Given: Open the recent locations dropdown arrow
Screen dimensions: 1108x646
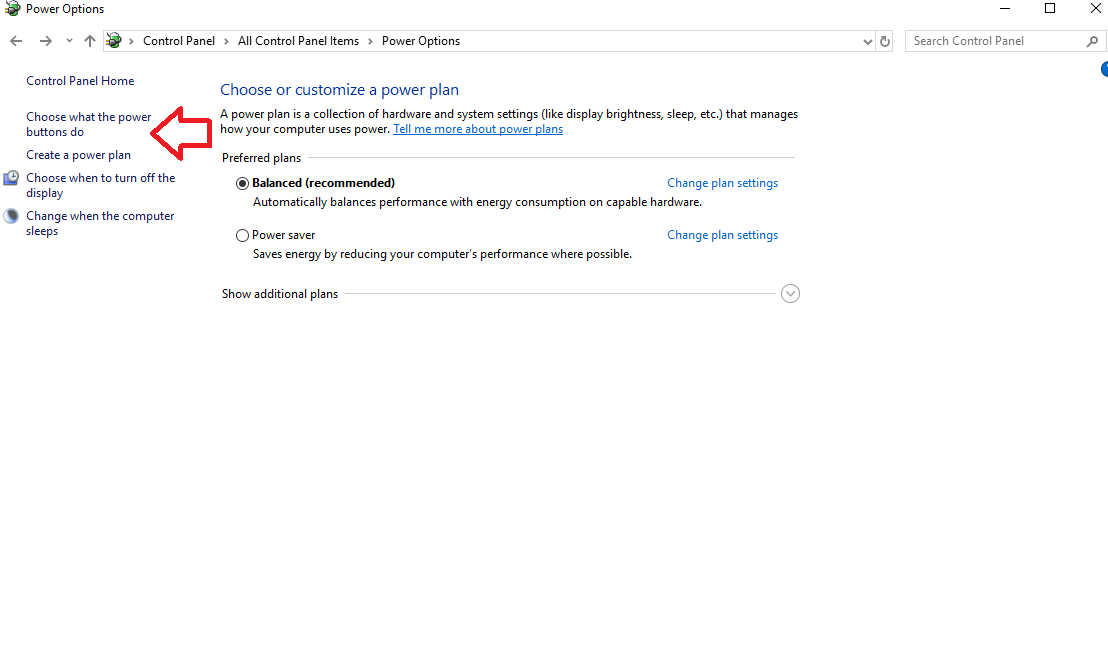Looking at the screenshot, I should point(69,41).
